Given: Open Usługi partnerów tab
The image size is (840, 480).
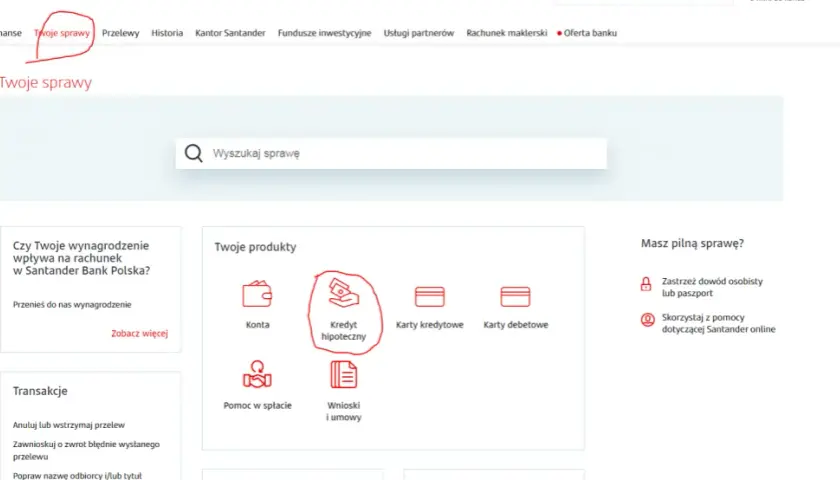Looking at the screenshot, I should [x=419, y=33].
